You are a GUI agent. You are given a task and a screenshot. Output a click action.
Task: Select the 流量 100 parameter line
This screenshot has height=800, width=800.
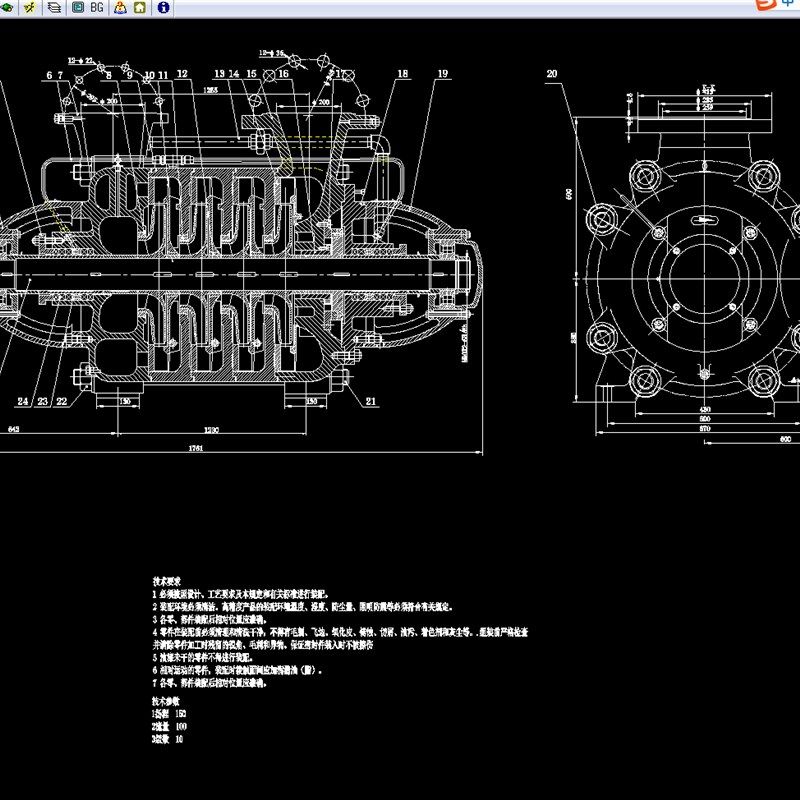[x=168, y=726]
